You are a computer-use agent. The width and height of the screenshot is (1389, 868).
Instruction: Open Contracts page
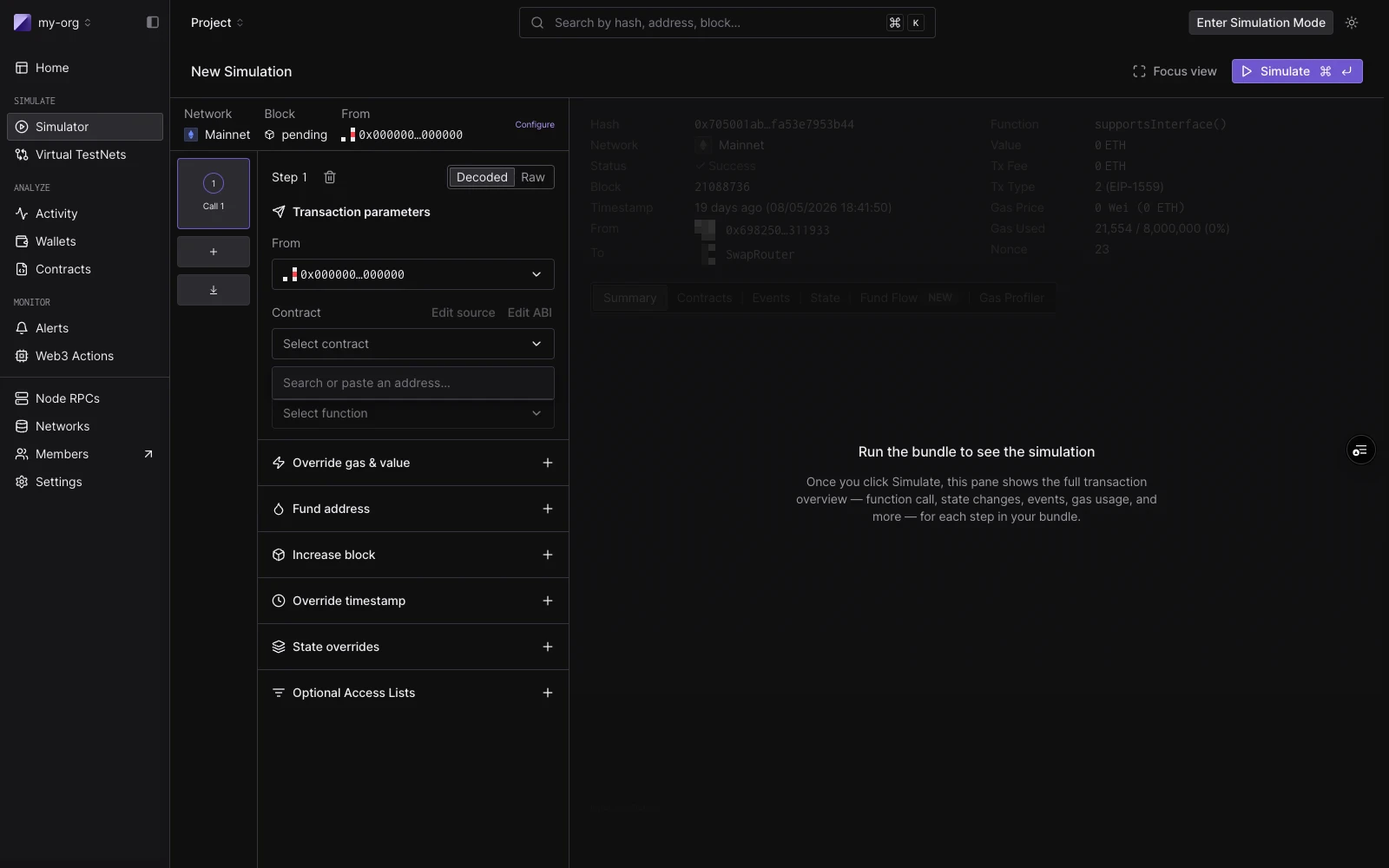point(85,269)
